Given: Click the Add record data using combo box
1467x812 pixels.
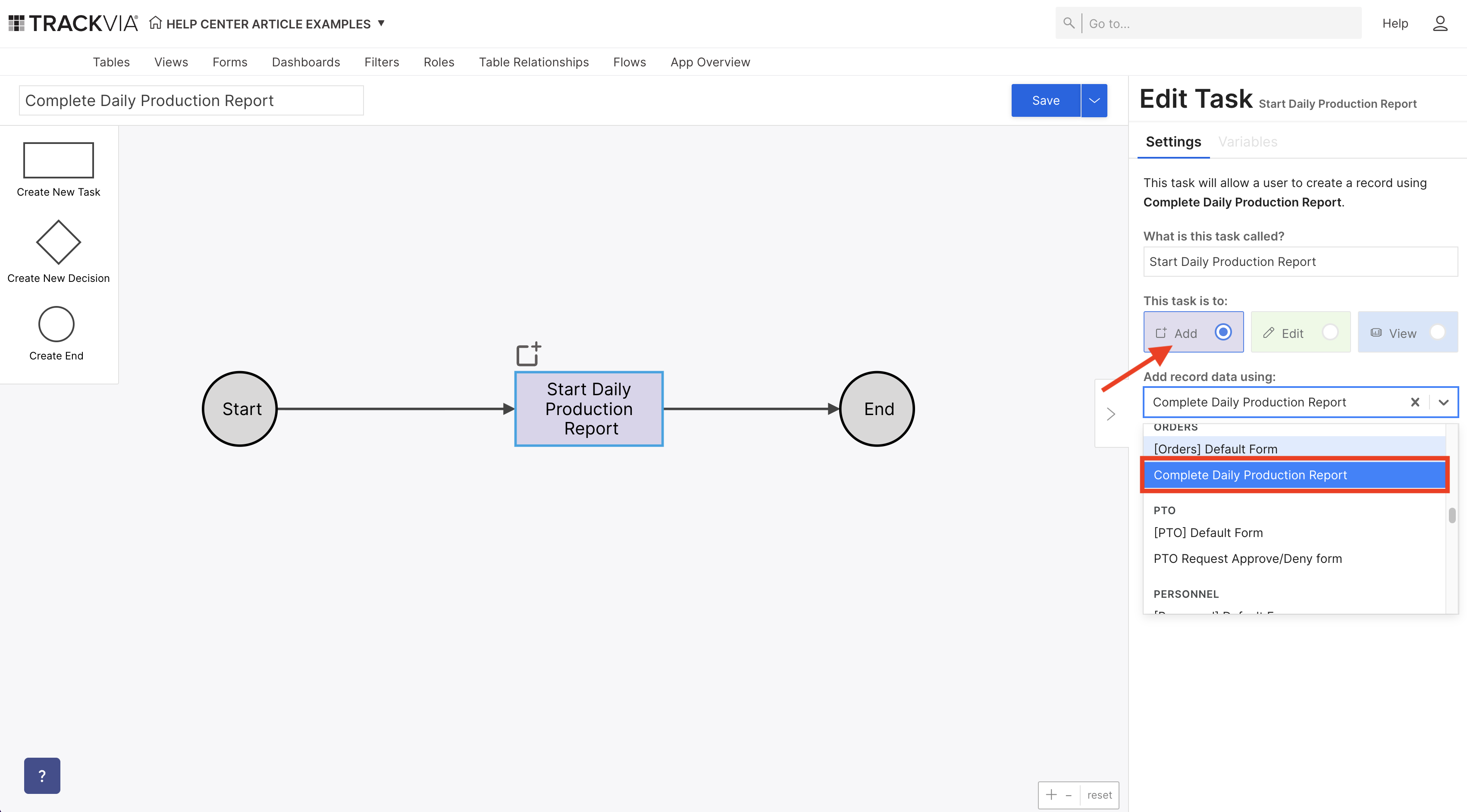Looking at the screenshot, I should click(1300, 402).
